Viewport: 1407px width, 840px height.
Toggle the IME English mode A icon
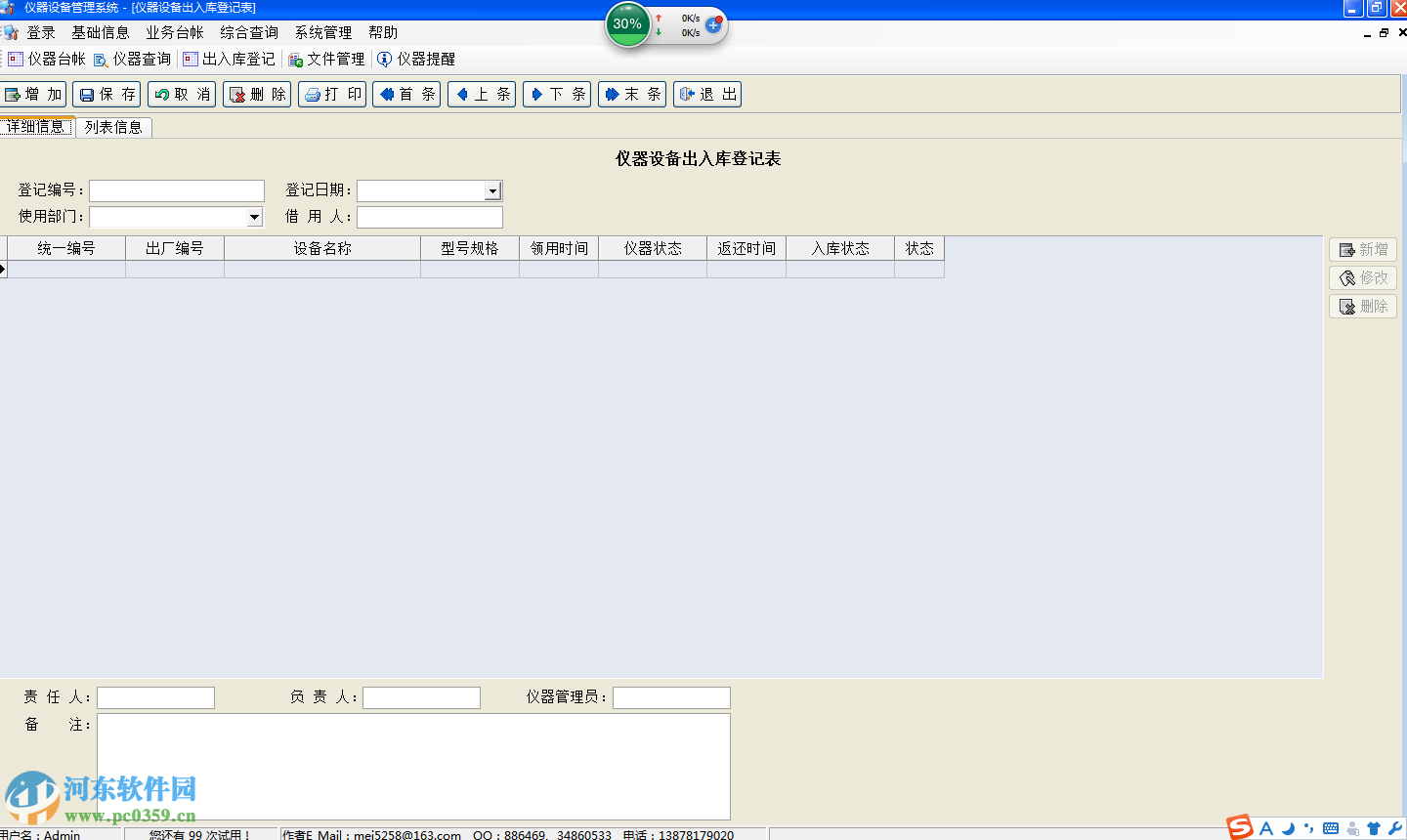[1266, 828]
